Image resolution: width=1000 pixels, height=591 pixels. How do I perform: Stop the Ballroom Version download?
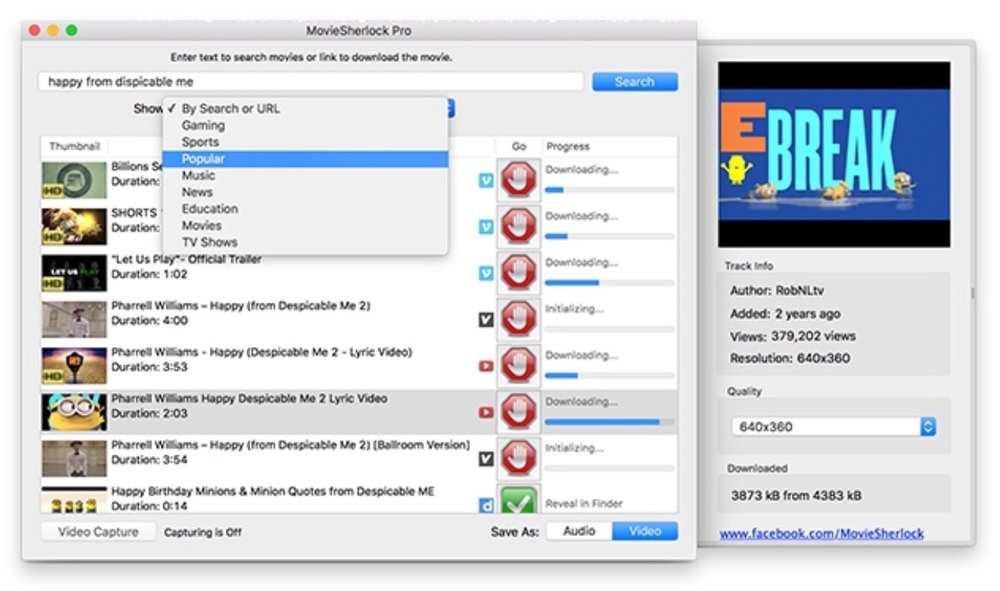pyautogui.click(x=518, y=459)
